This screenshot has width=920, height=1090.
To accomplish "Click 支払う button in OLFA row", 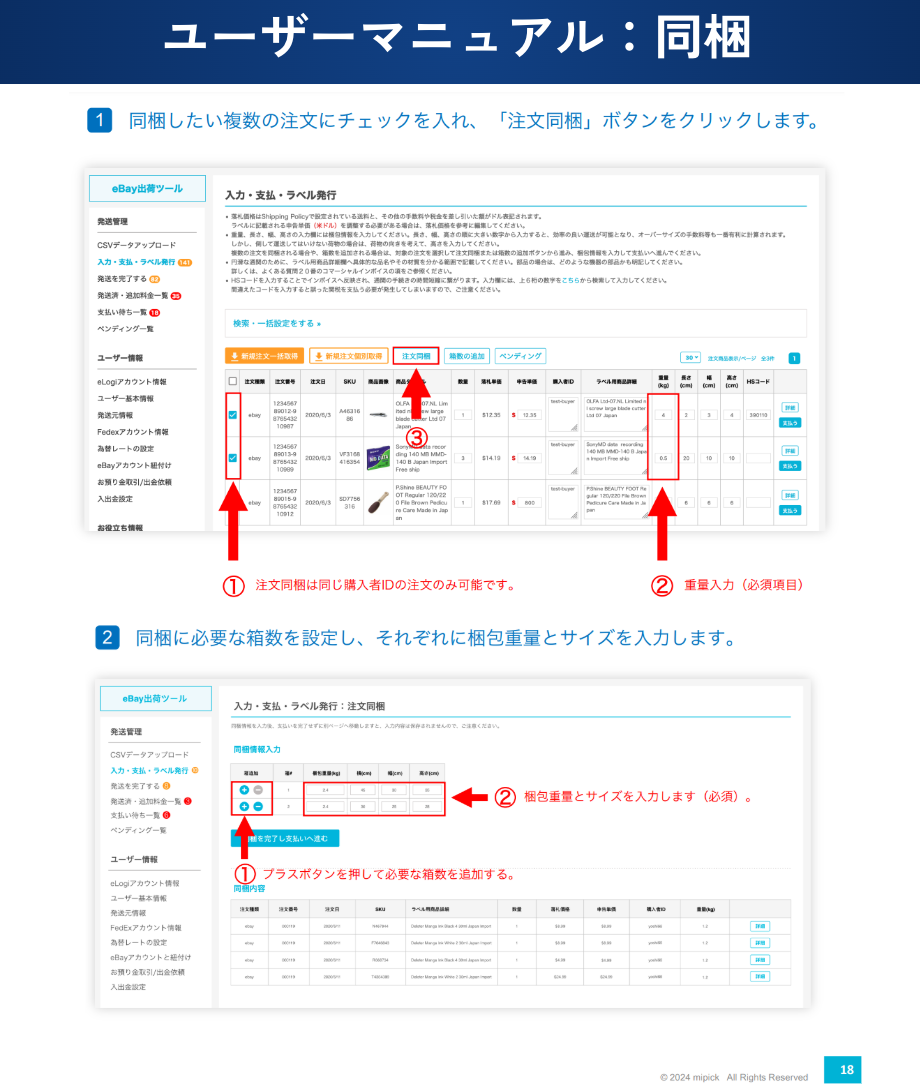I will pyautogui.click(x=790, y=423).
